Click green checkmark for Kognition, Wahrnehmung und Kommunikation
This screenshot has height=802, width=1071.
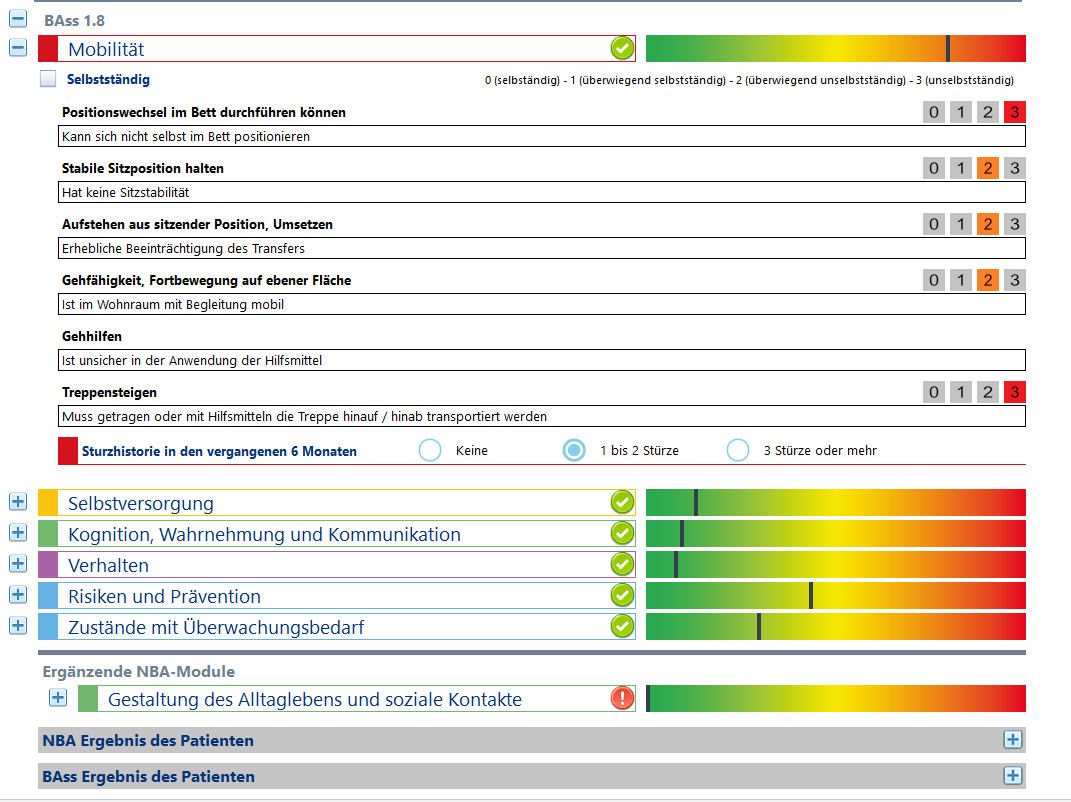tap(622, 533)
